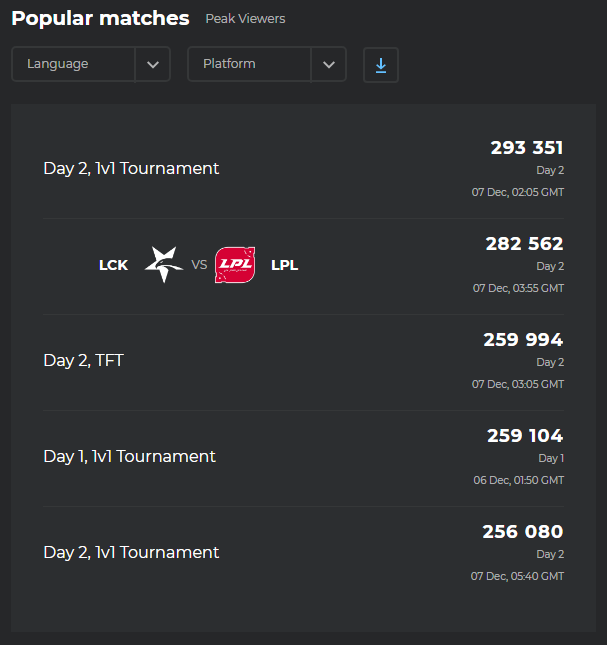Click the 293 351 peak viewers figure

click(x=527, y=148)
